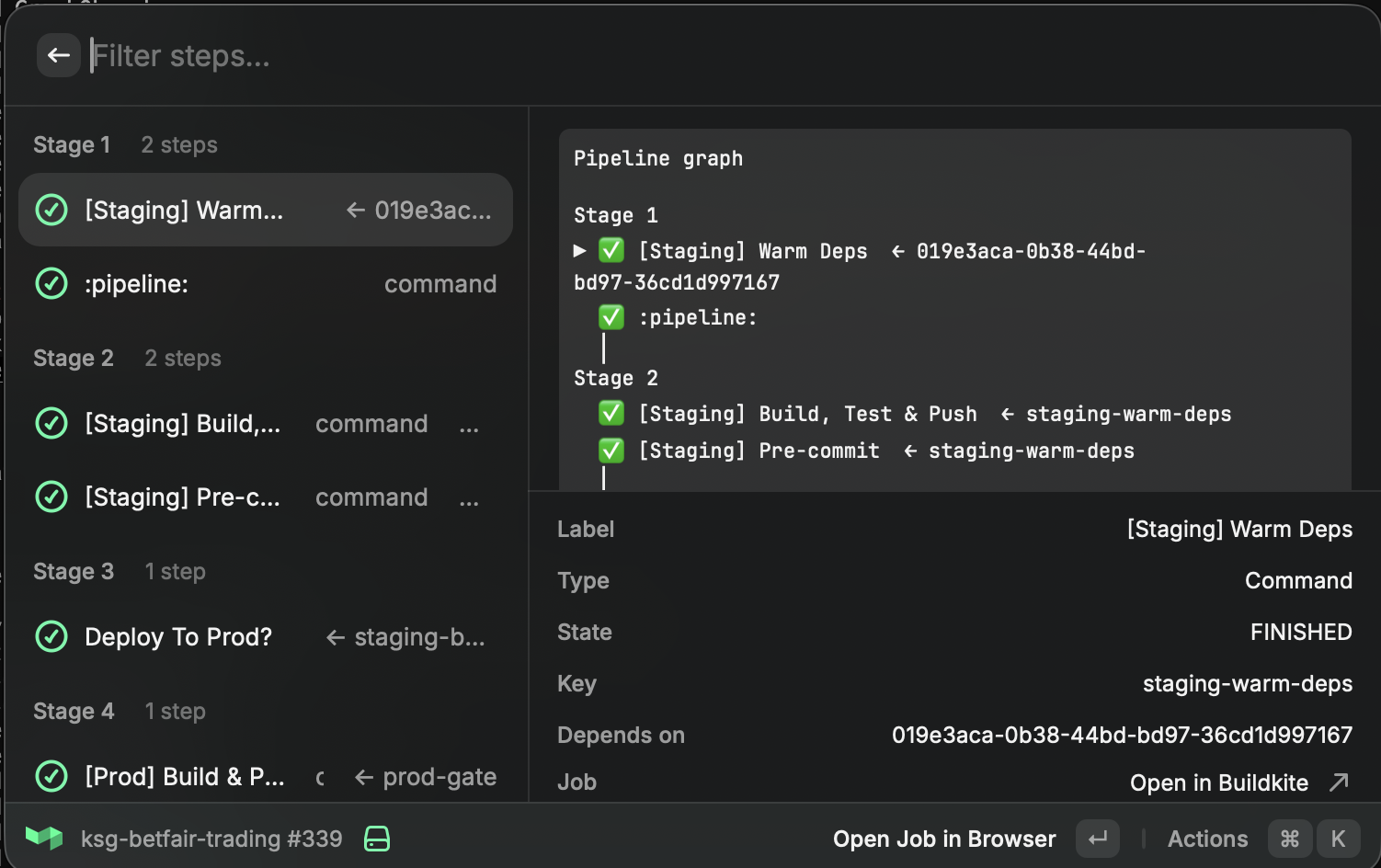Click the [Staging] Pre-commit graph line
Viewport: 1381px width, 868px height.
tap(867, 451)
